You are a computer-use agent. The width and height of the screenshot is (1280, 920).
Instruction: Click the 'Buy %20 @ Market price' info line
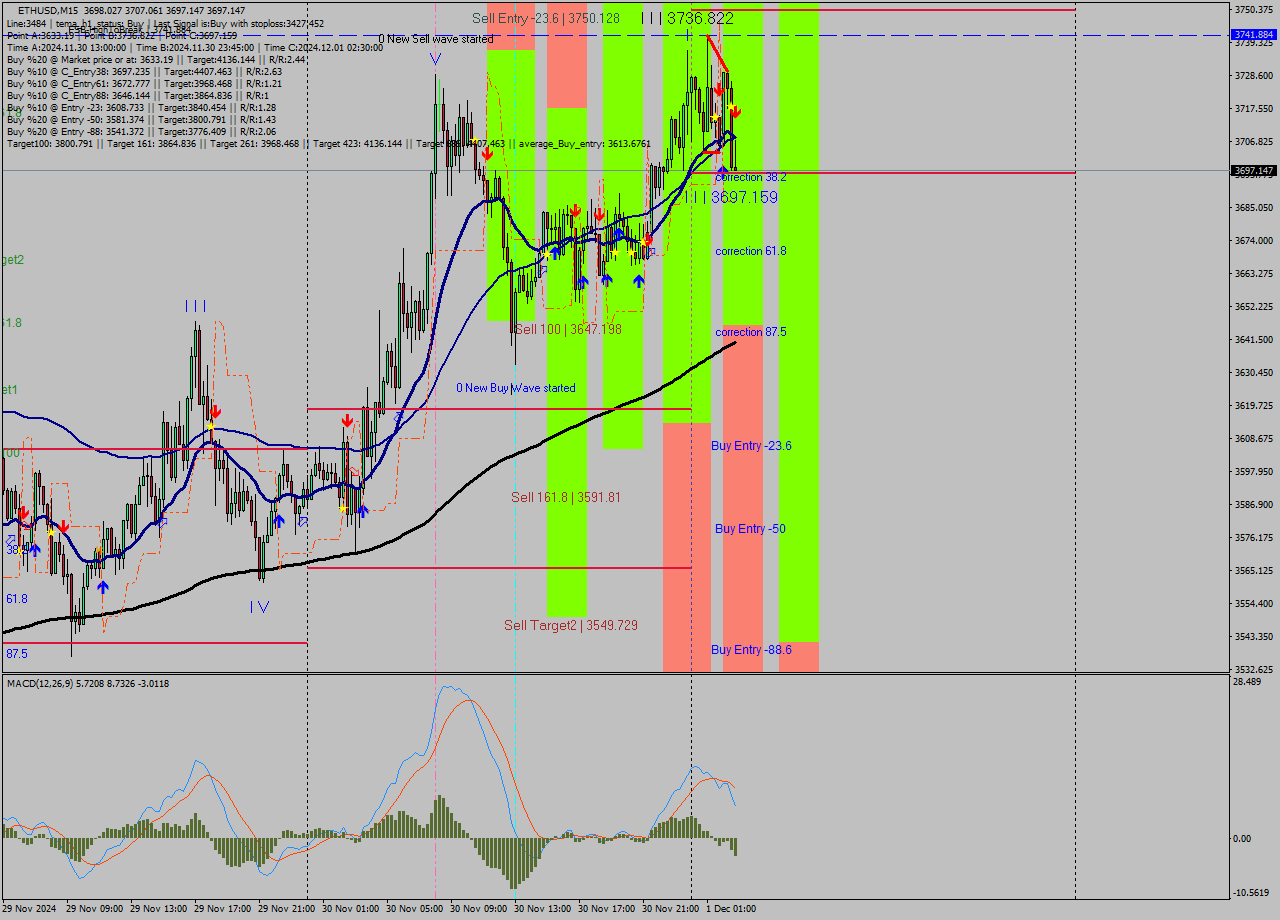pos(156,59)
